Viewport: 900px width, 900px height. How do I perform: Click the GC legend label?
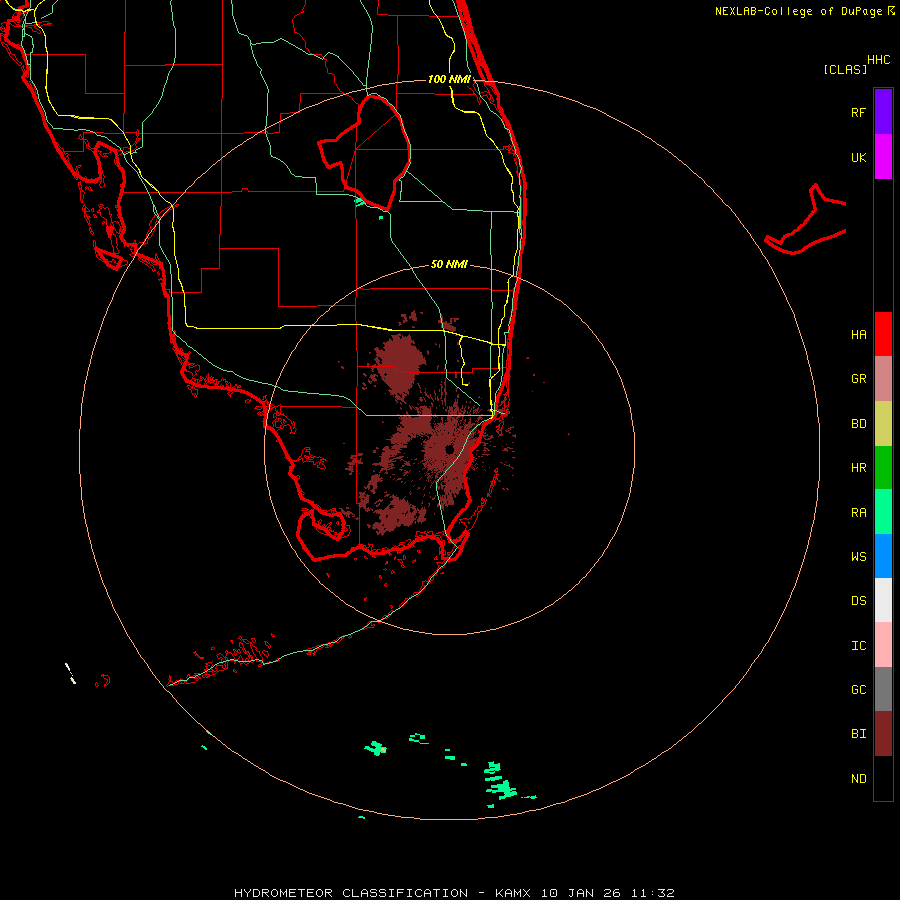858,689
